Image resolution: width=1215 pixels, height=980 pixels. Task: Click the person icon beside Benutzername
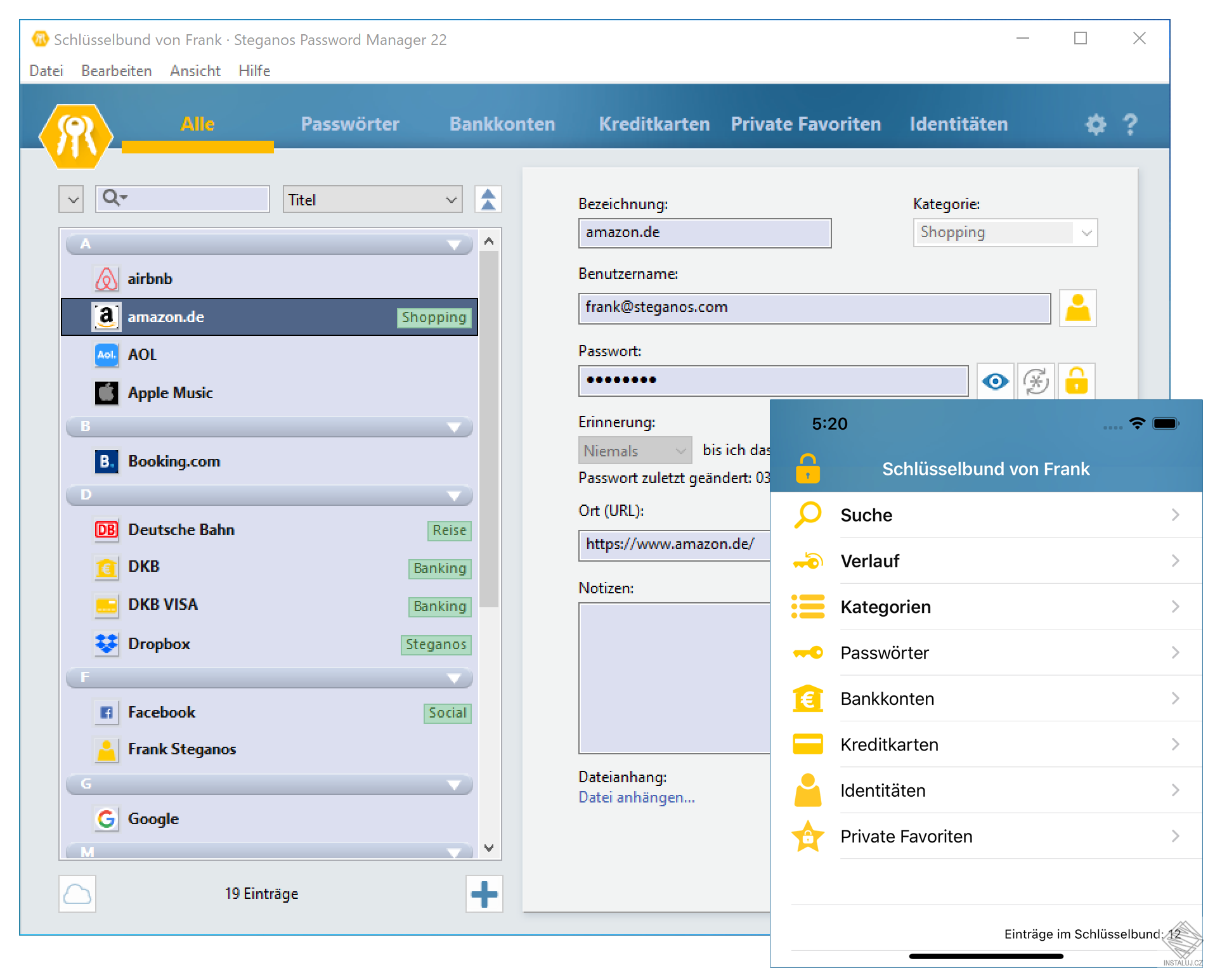[x=1077, y=308]
